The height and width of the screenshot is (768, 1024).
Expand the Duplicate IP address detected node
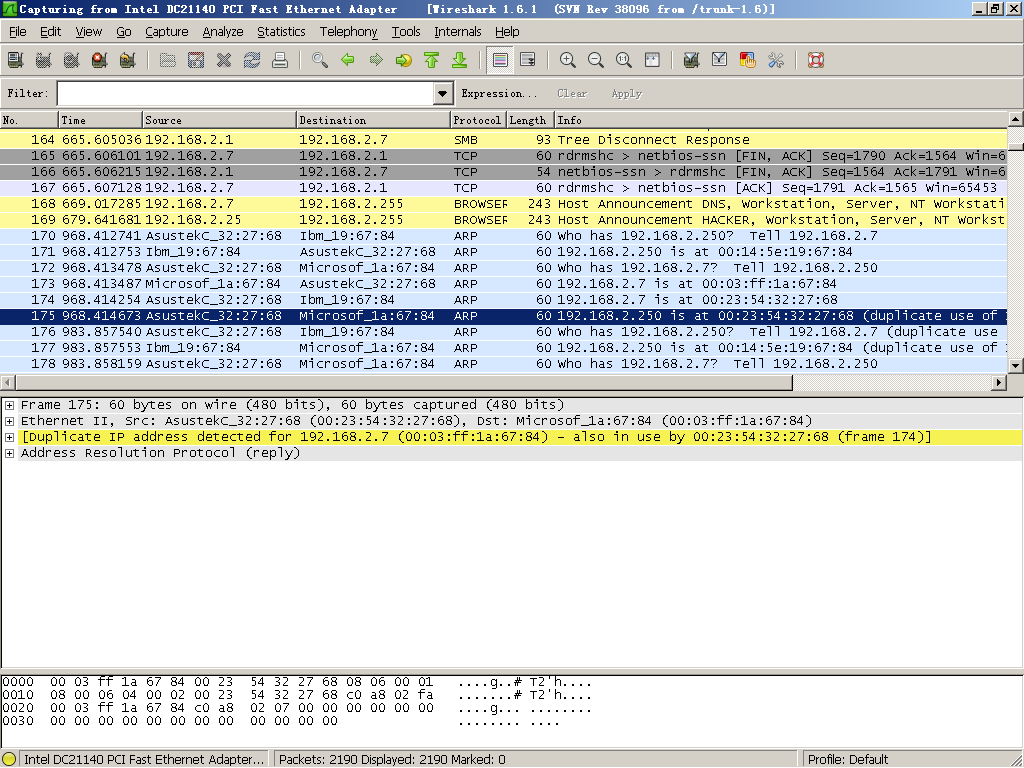(10, 437)
